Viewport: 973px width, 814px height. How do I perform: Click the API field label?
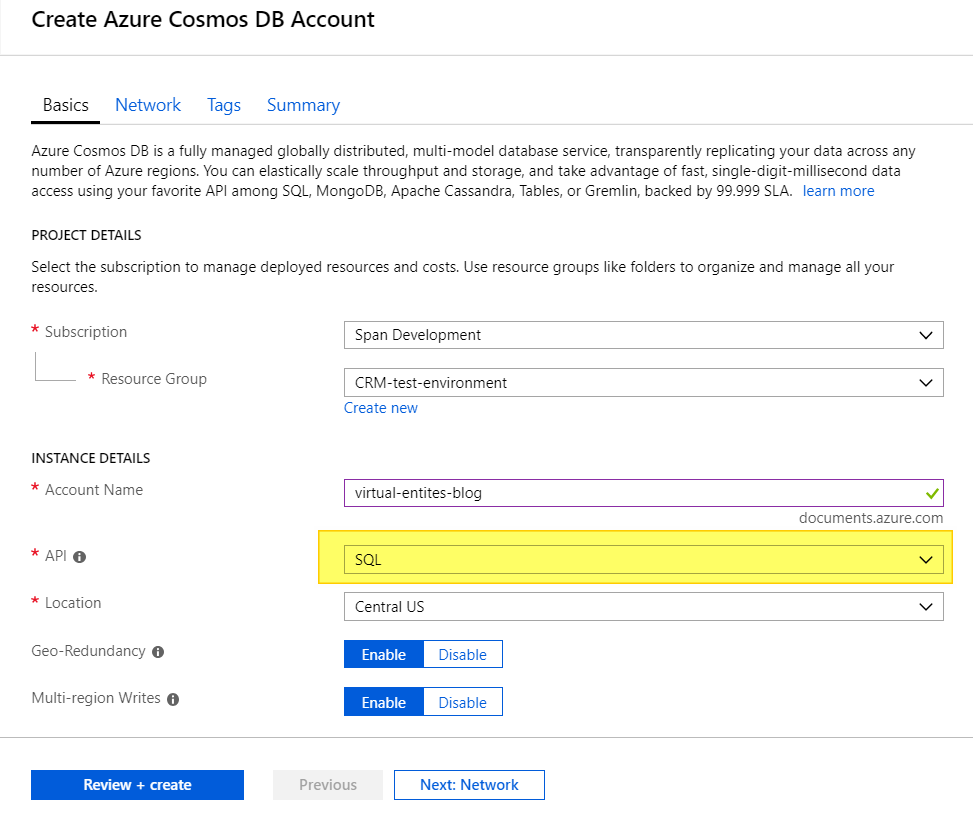pos(55,556)
